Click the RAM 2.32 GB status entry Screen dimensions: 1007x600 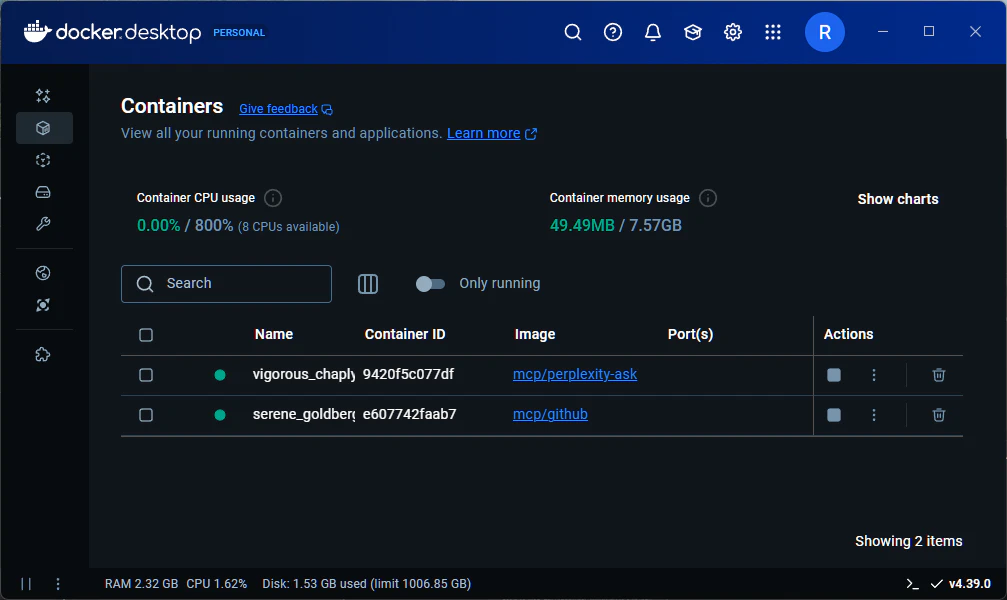[x=141, y=584]
